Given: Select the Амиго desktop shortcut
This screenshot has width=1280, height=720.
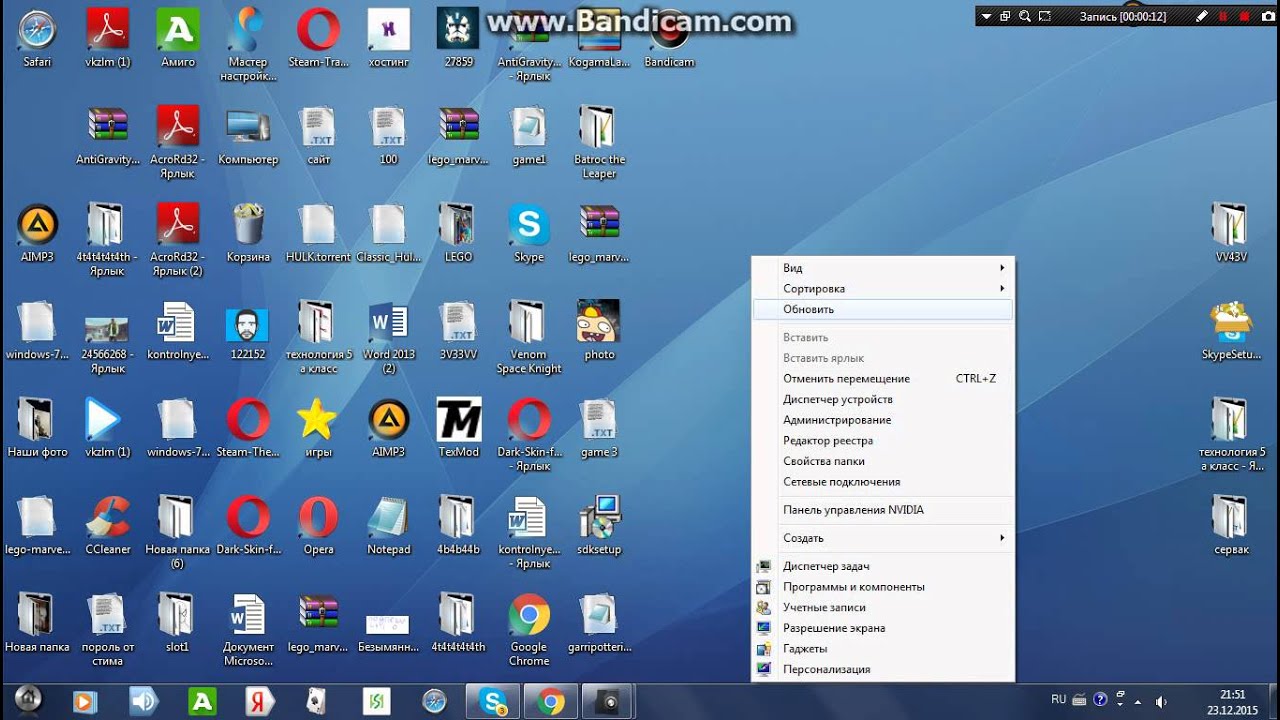Looking at the screenshot, I should coord(178,38).
